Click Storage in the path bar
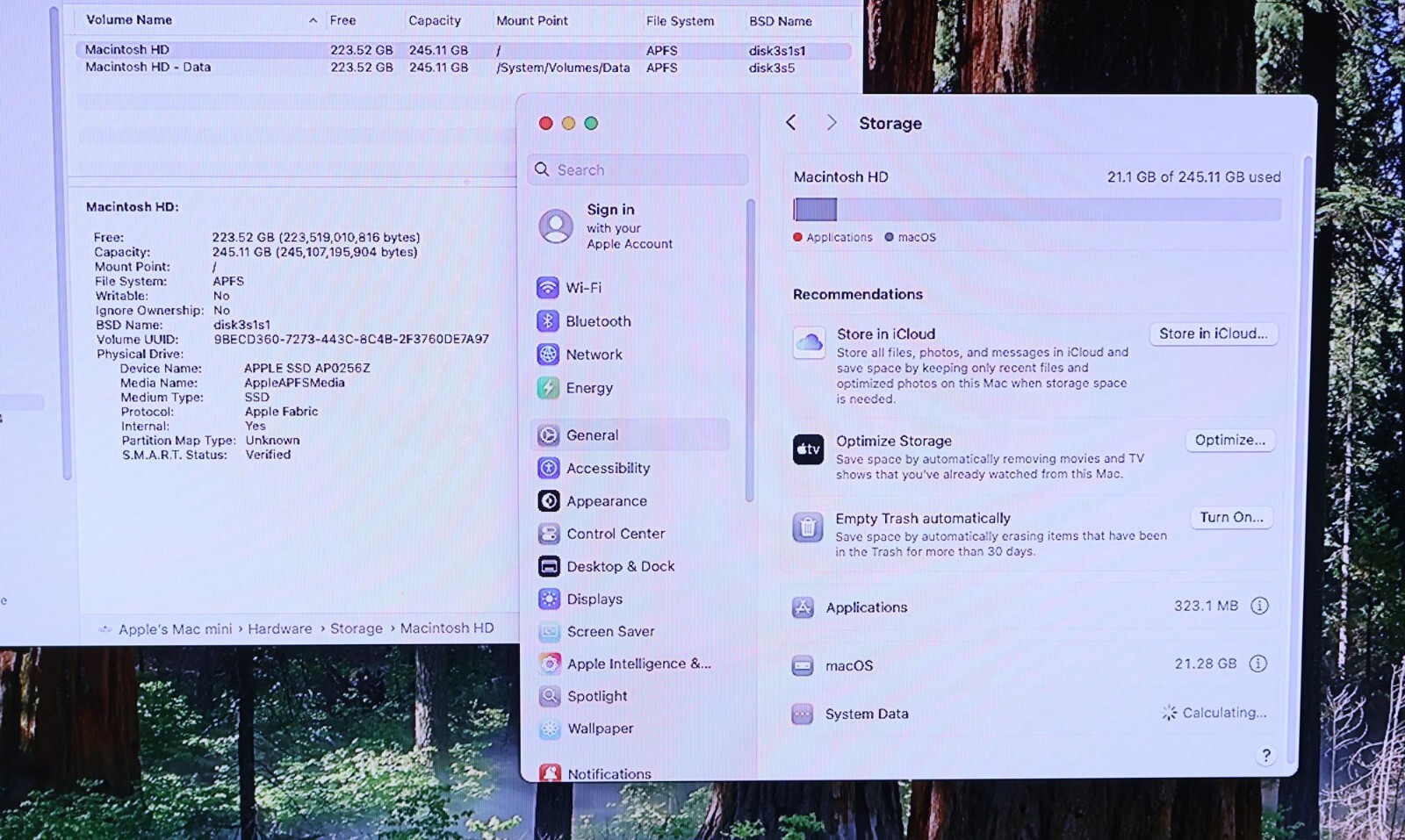The width and height of the screenshot is (1405, 840). click(x=356, y=629)
